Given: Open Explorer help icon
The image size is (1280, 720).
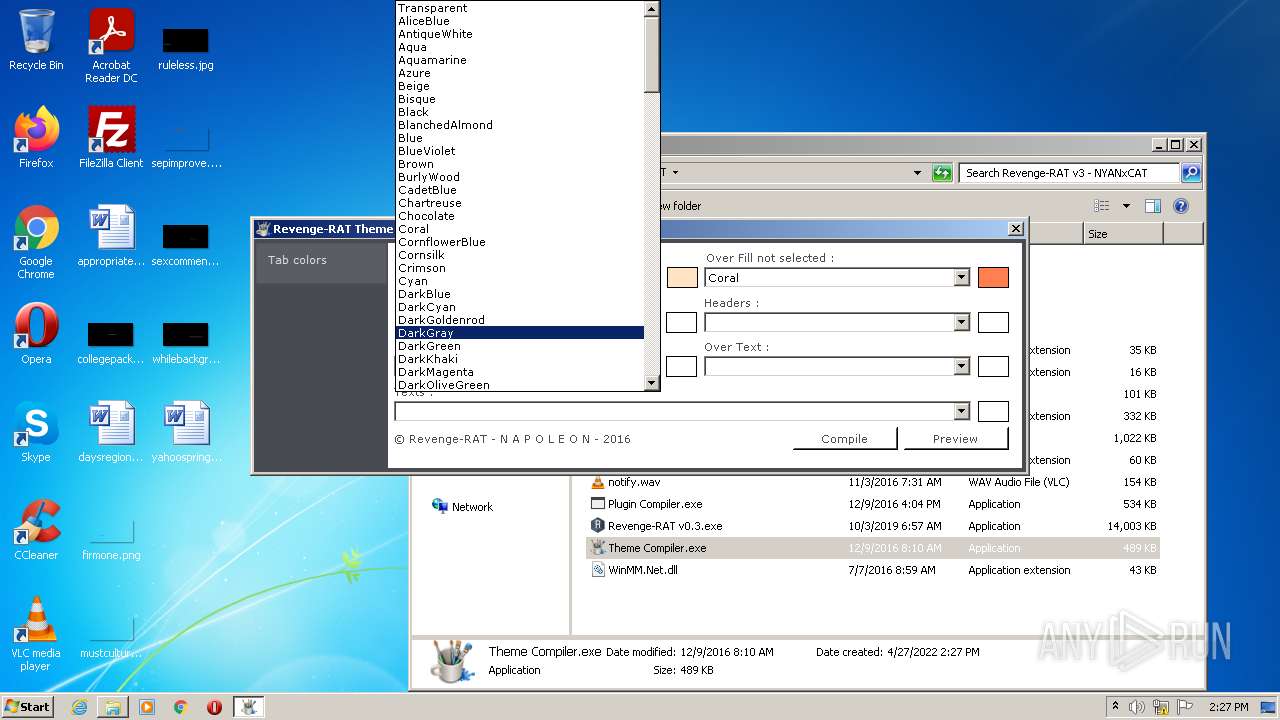Looking at the screenshot, I should pos(1181,206).
